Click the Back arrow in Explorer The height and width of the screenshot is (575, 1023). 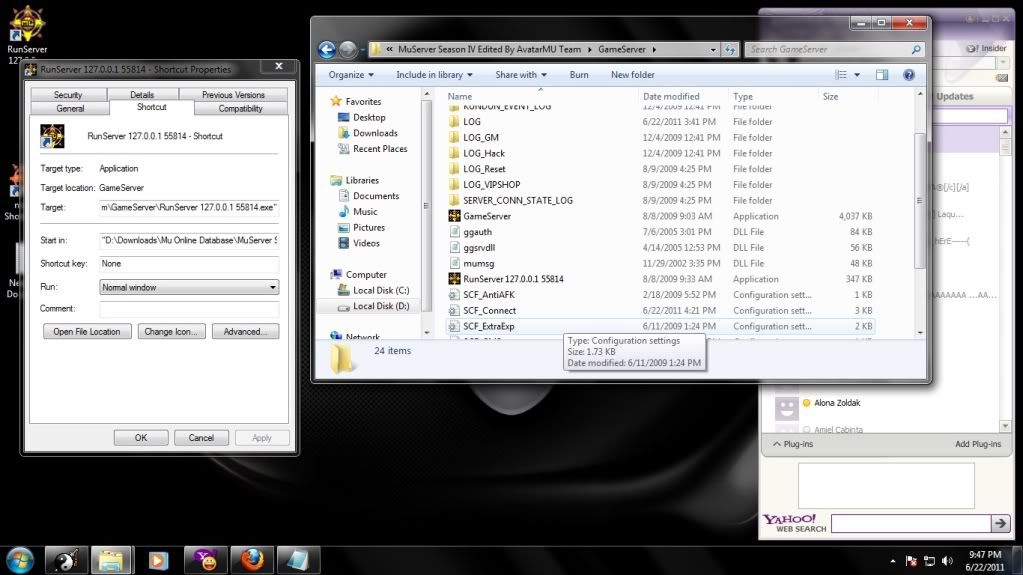tap(327, 49)
